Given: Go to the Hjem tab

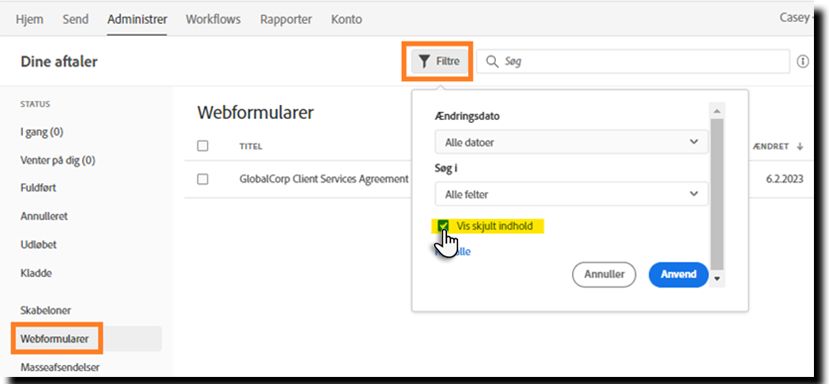Looking at the screenshot, I should pyautogui.click(x=30, y=20).
